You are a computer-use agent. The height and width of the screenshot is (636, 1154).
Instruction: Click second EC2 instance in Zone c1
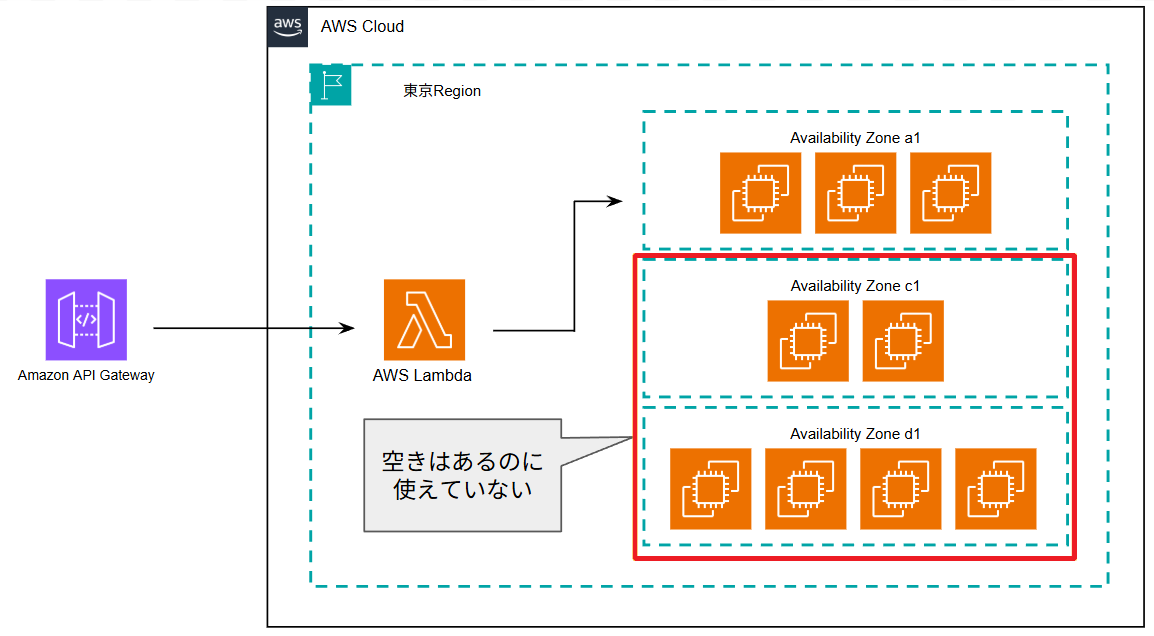903,341
